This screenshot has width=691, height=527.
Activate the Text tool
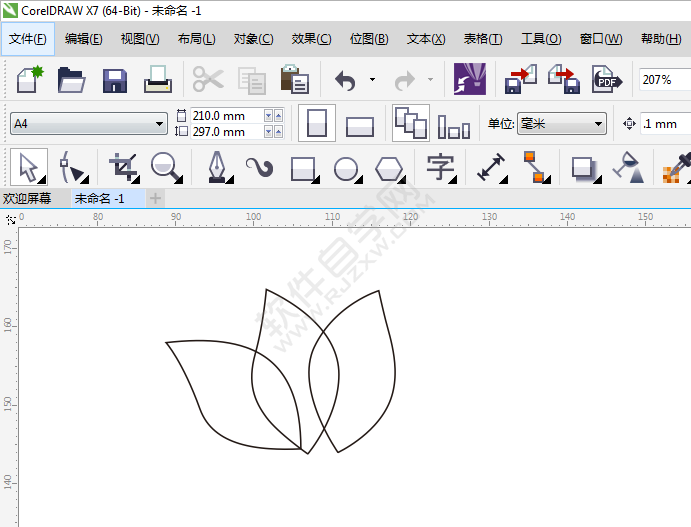click(440, 167)
